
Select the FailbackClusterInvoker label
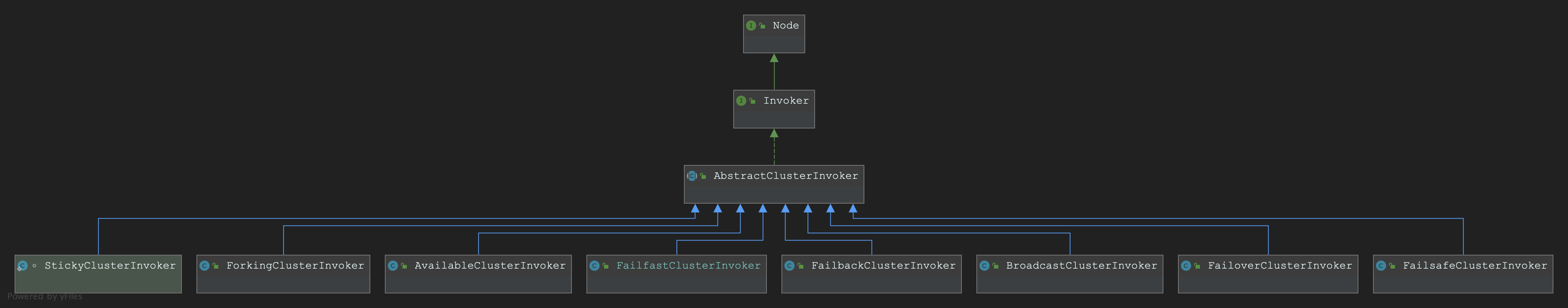pos(883,266)
